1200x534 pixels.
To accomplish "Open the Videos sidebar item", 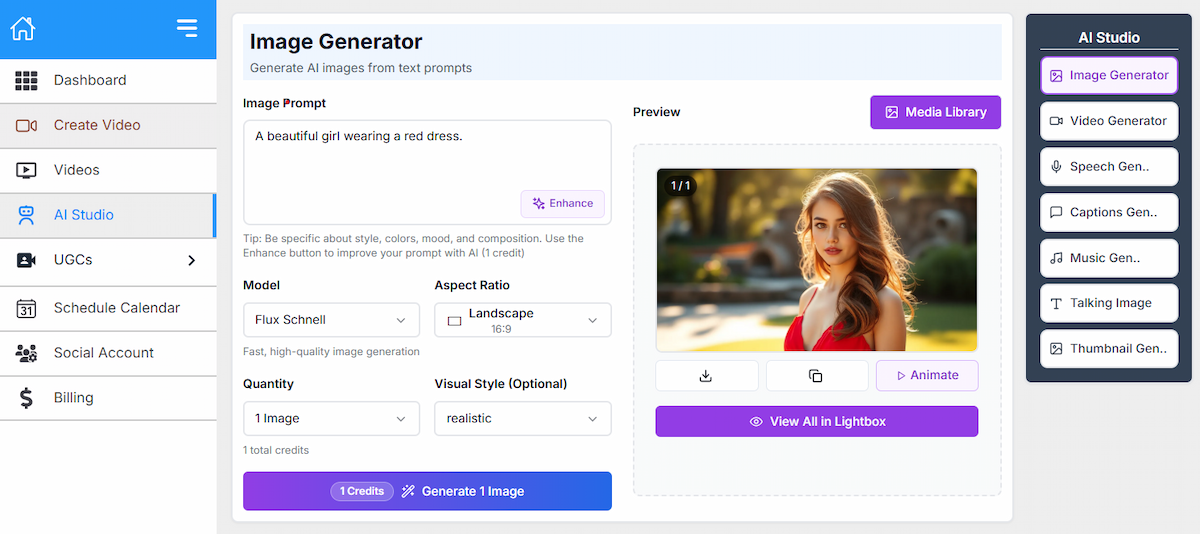I will coord(108,170).
